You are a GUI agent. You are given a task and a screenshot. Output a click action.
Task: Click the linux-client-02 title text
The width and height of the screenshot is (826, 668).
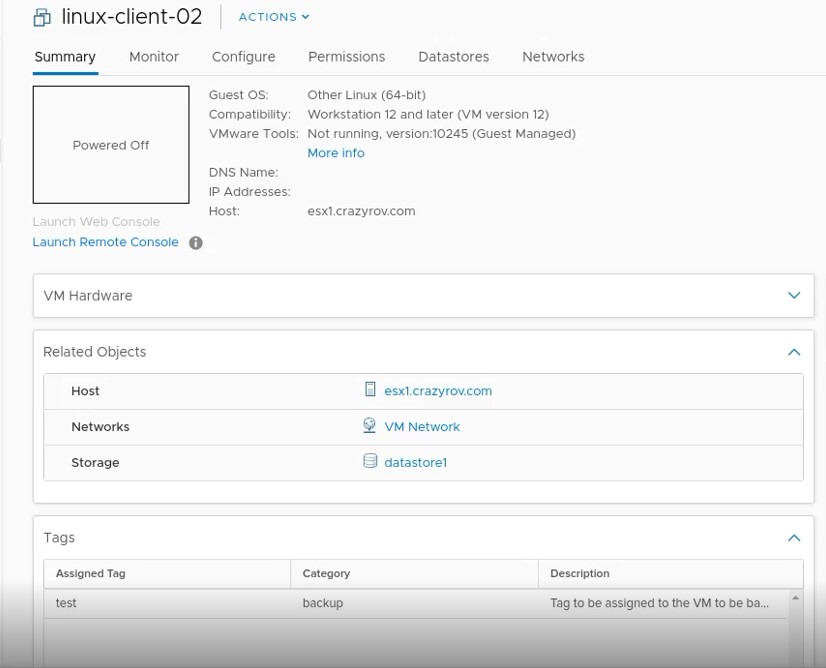[x=132, y=17]
